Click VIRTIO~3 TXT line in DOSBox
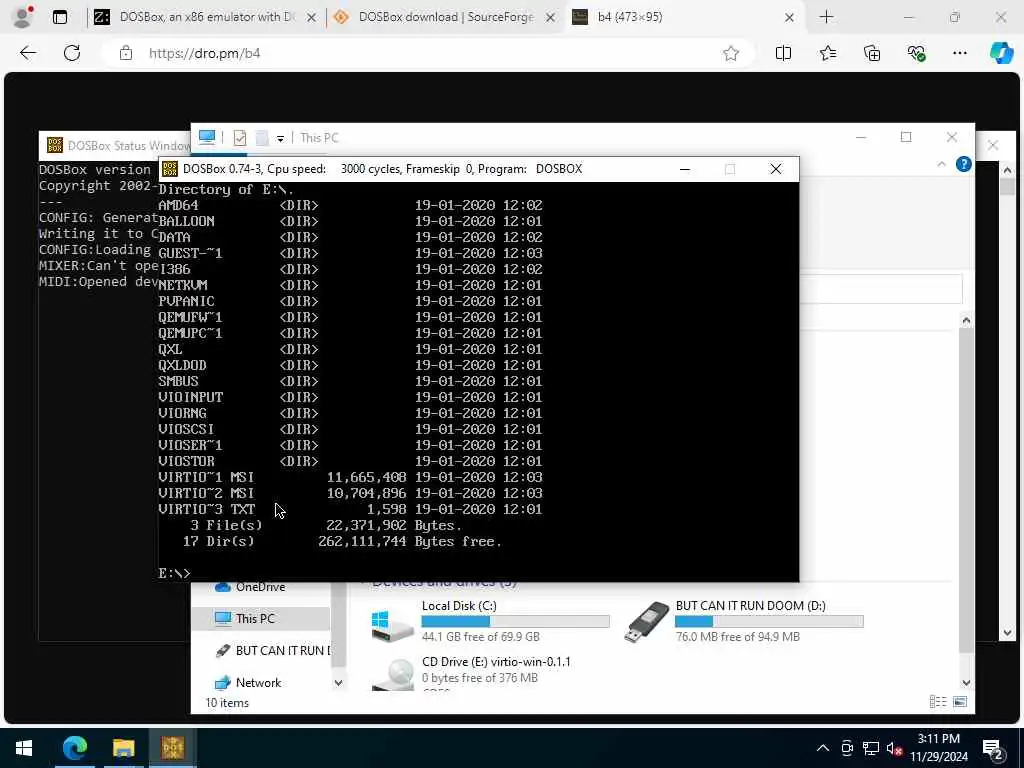 point(350,509)
